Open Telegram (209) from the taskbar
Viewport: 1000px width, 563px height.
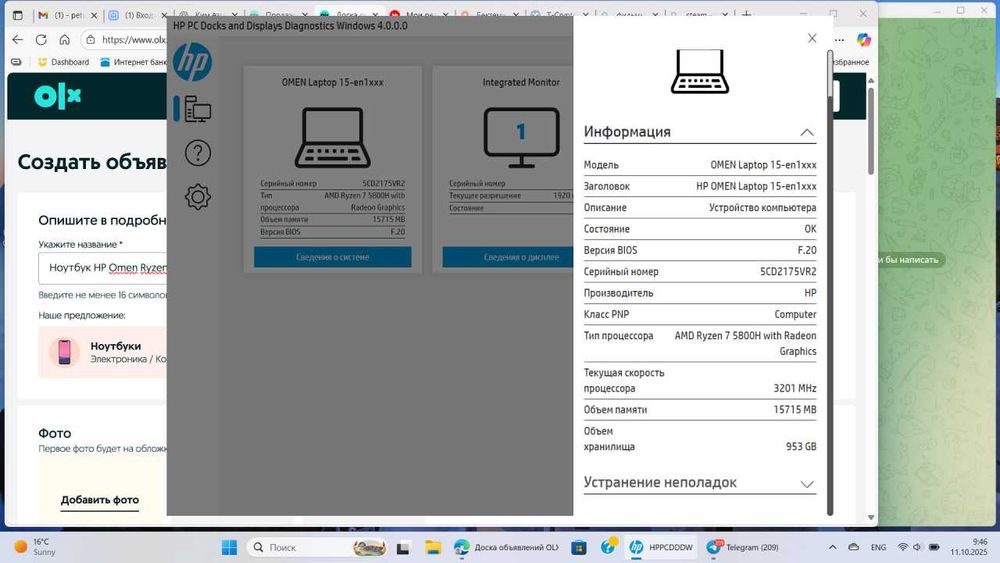(743, 547)
